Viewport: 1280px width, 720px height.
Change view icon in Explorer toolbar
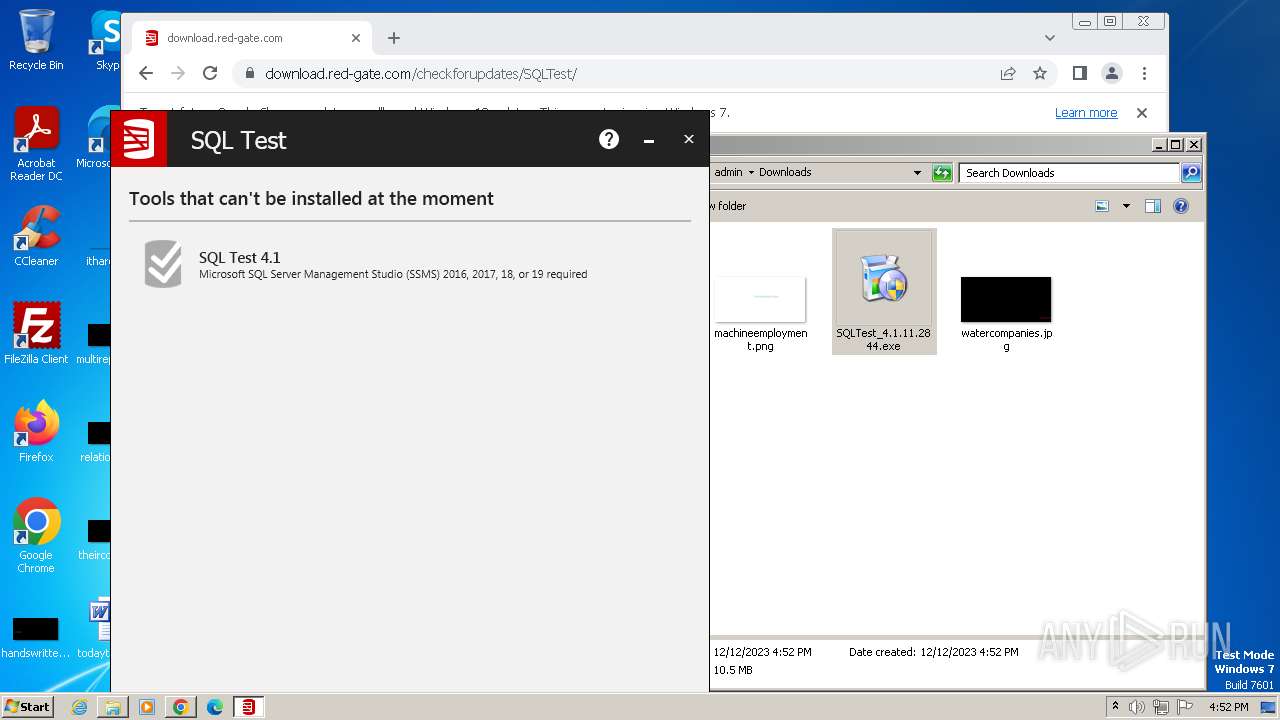[1102, 206]
